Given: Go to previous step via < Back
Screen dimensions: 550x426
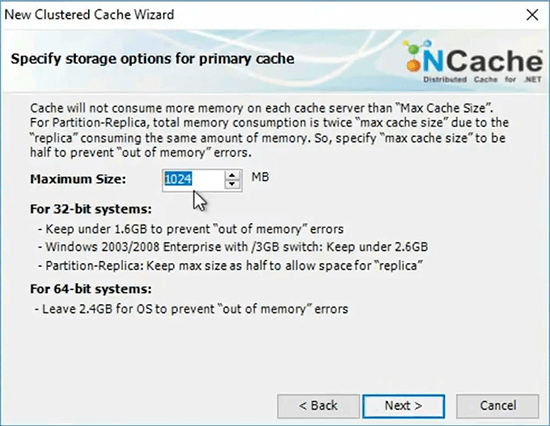Looking at the screenshot, I should pos(318,406).
